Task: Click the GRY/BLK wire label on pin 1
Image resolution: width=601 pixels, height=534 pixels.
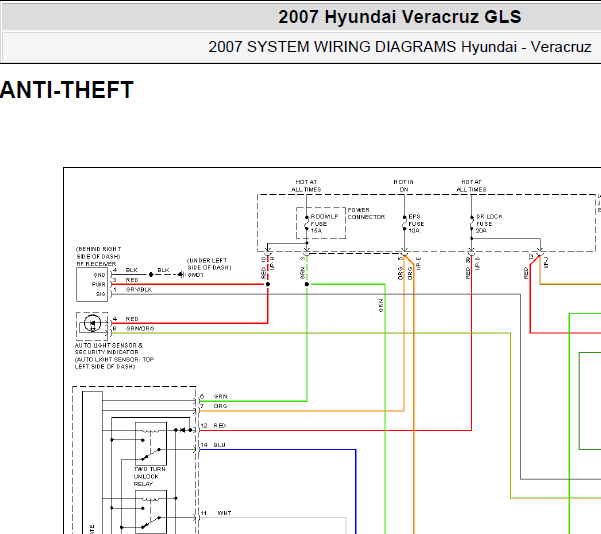Action: point(139,290)
